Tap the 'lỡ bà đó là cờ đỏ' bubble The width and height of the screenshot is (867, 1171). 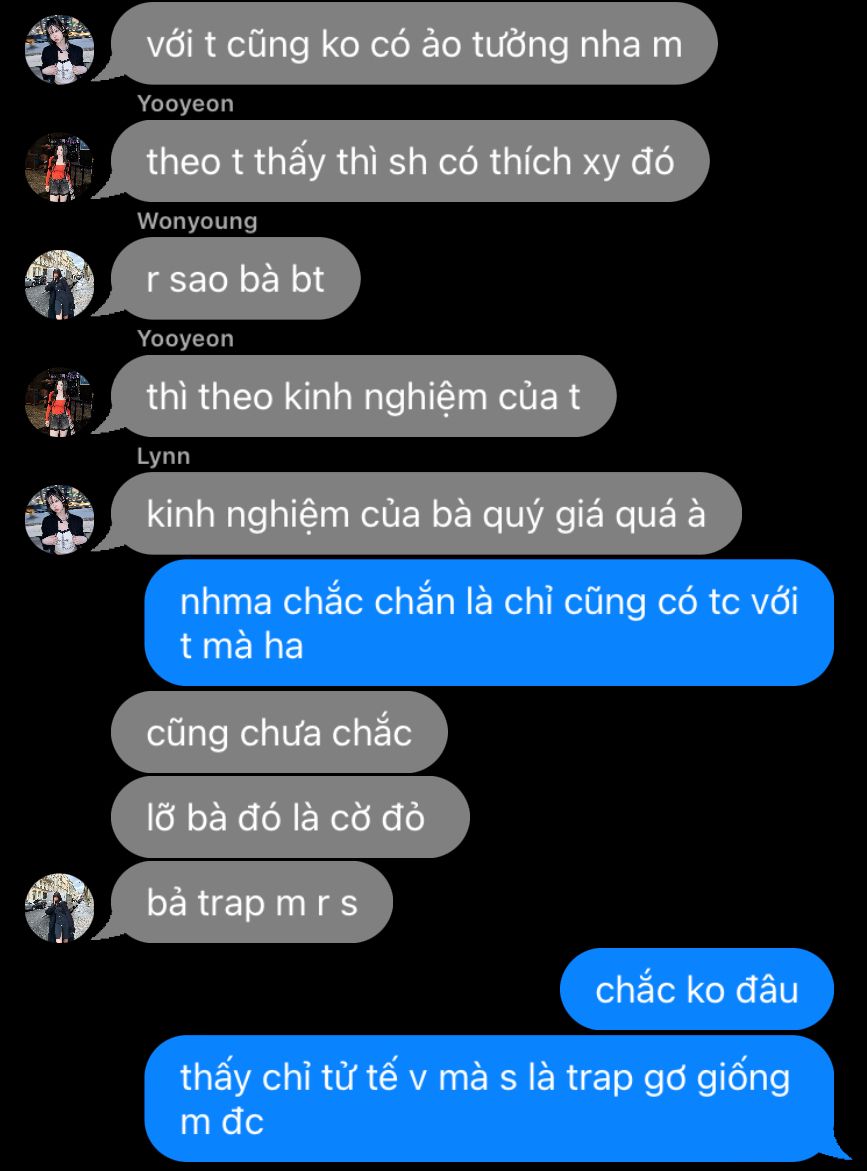[x=290, y=817]
